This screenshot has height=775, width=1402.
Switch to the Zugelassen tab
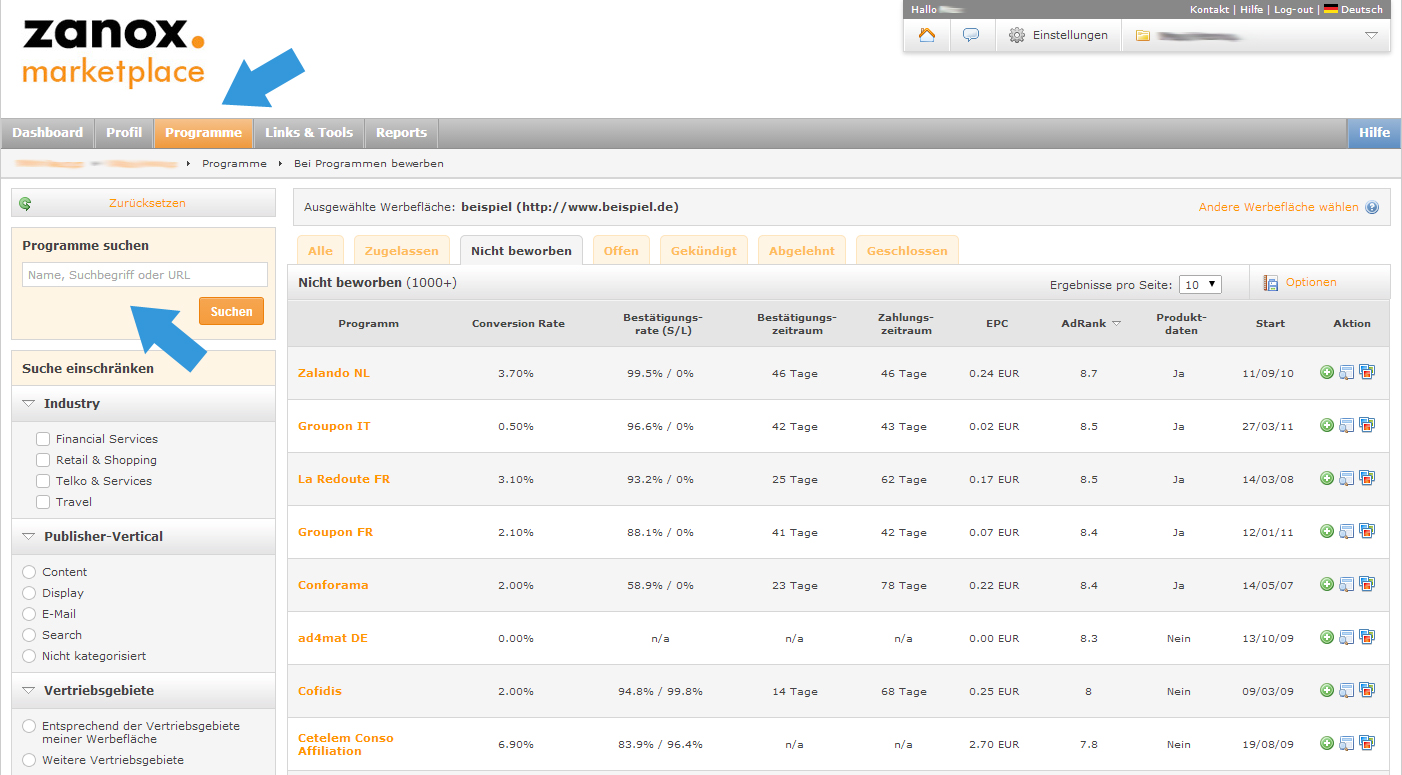pos(401,251)
